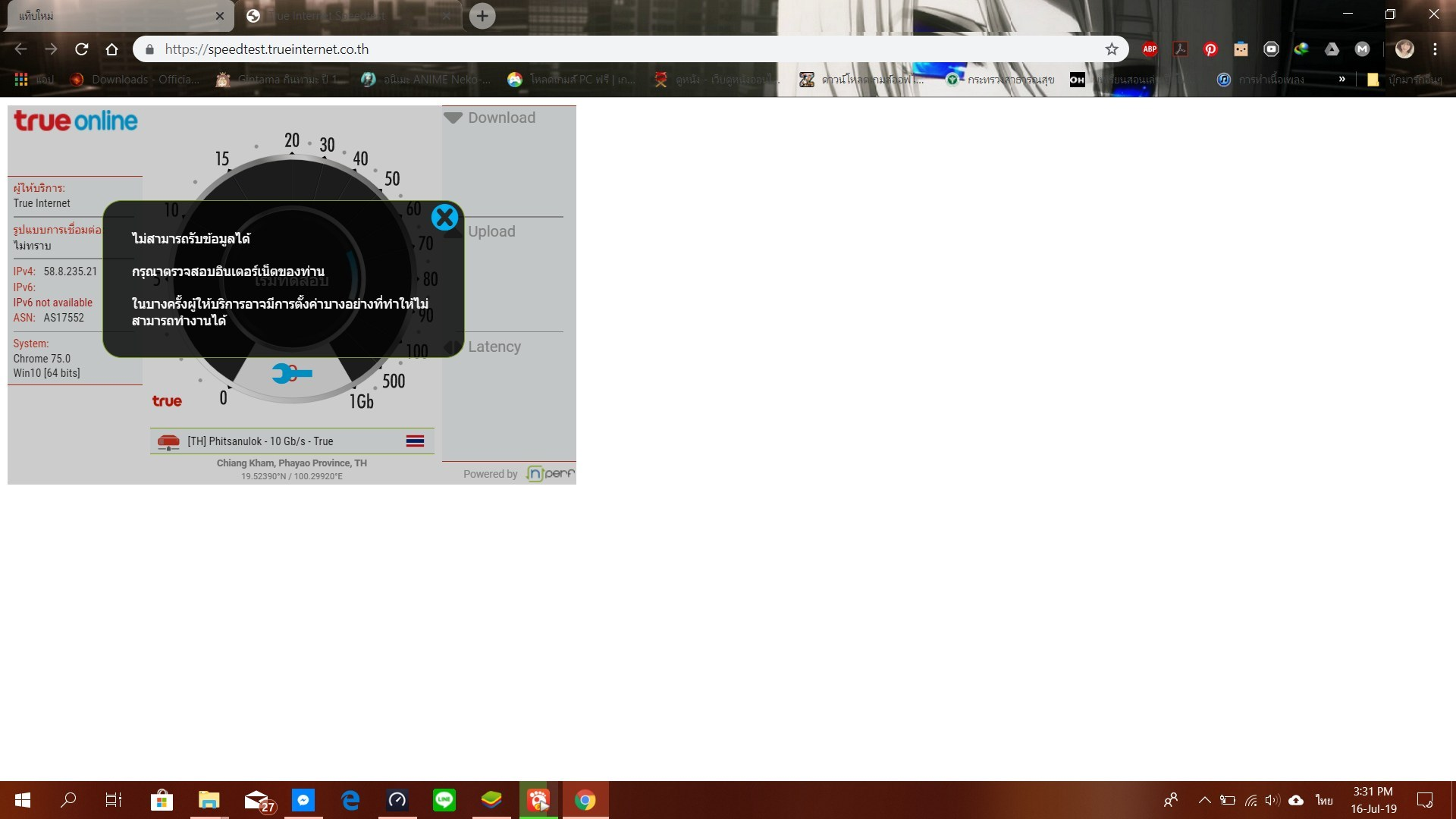Viewport: 1456px width, 819px height.
Task: Select the Phitsanulok 10 Gb/s server
Action: [x=292, y=441]
